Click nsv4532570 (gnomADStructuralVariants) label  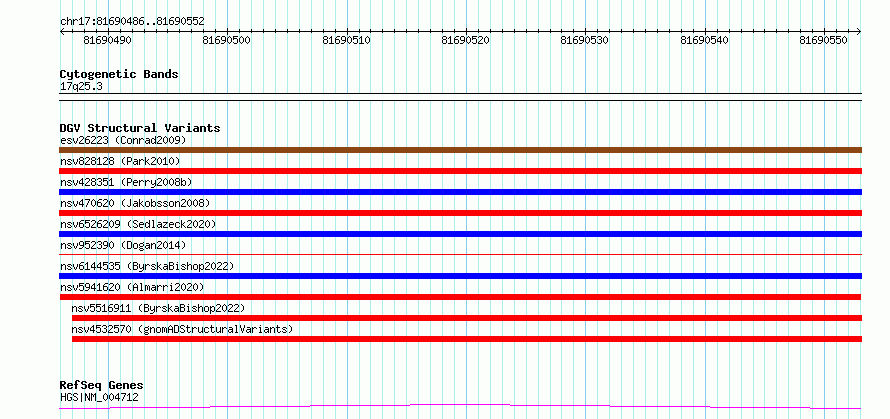182,329
